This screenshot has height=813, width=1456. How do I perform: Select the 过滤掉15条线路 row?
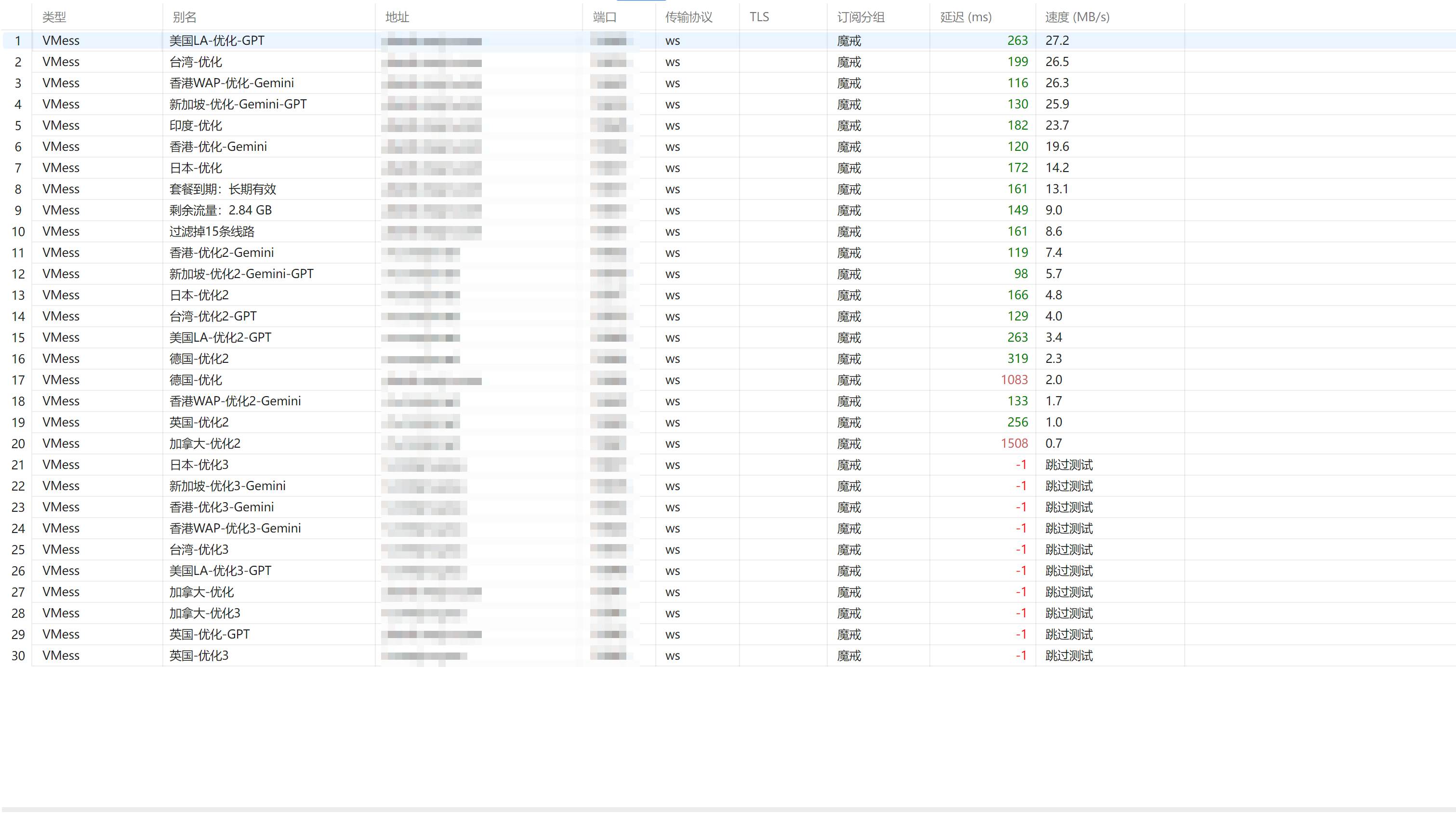pos(728,231)
